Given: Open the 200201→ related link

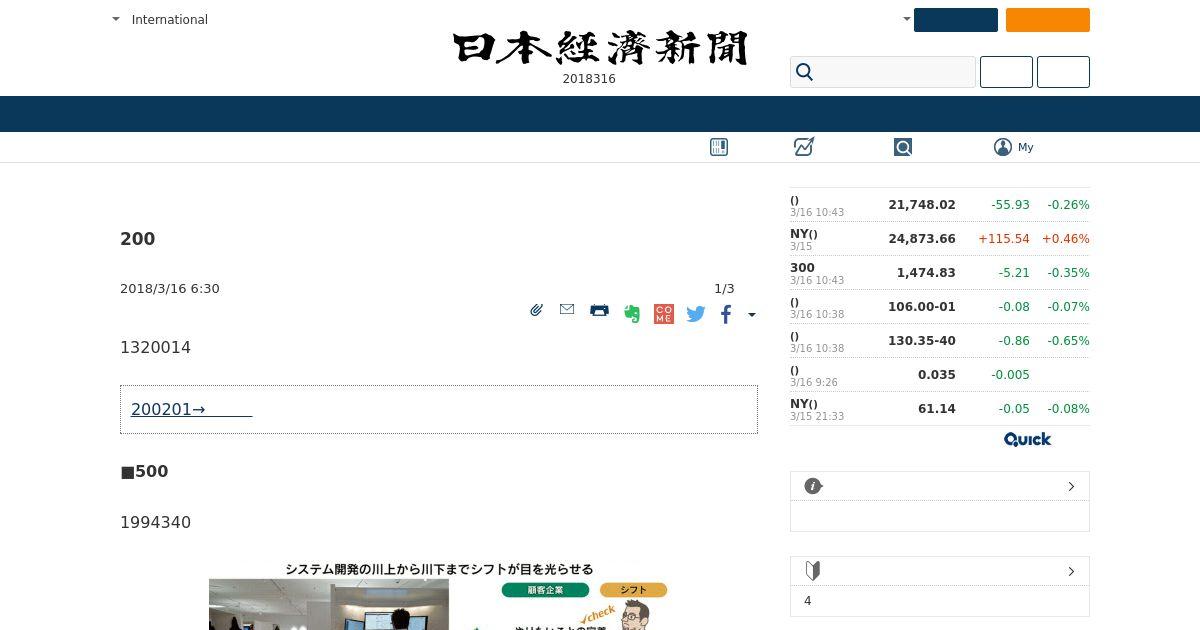Looking at the screenshot, I should (191, 409).
